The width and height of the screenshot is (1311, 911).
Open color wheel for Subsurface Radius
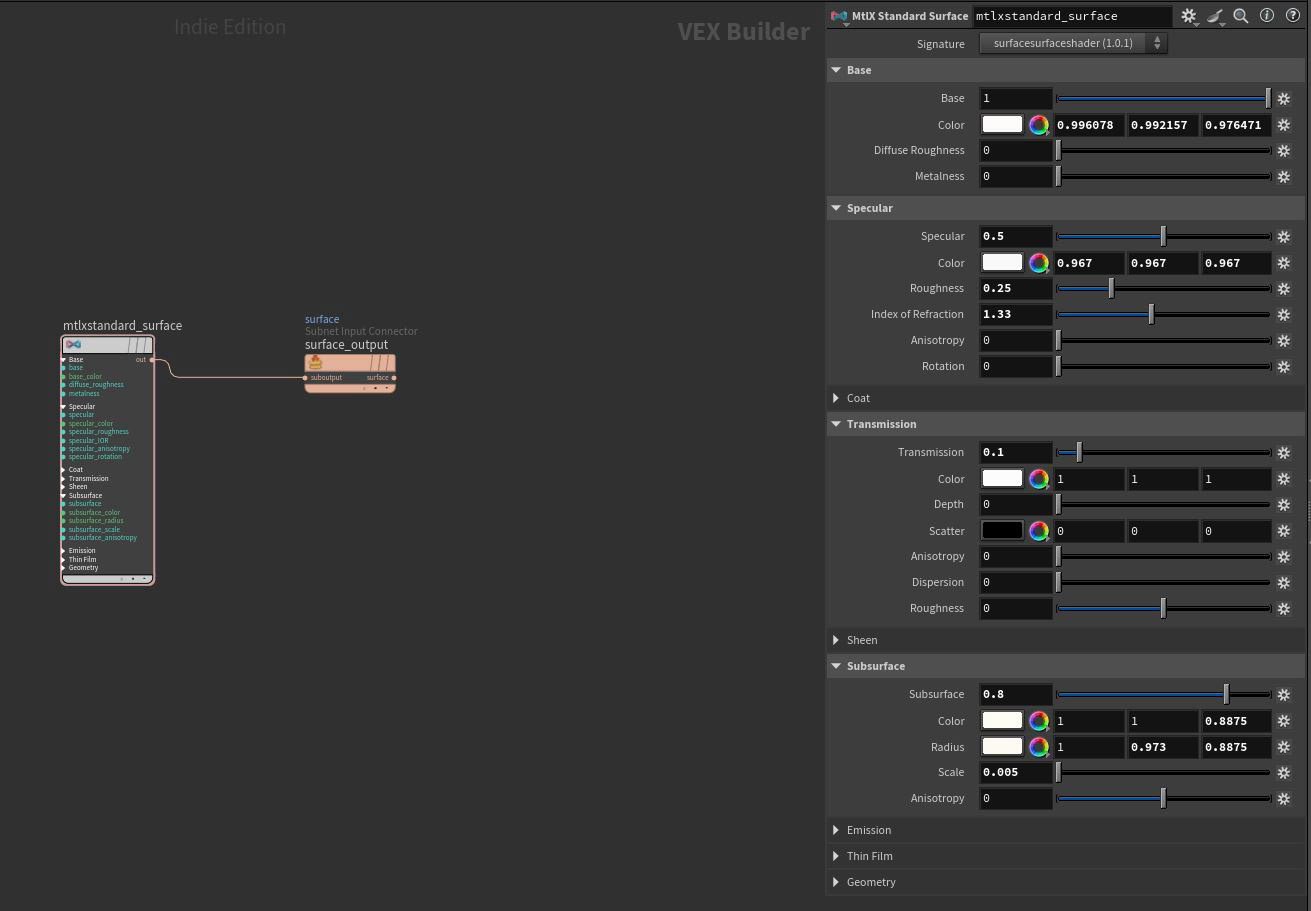[1039, 747]
